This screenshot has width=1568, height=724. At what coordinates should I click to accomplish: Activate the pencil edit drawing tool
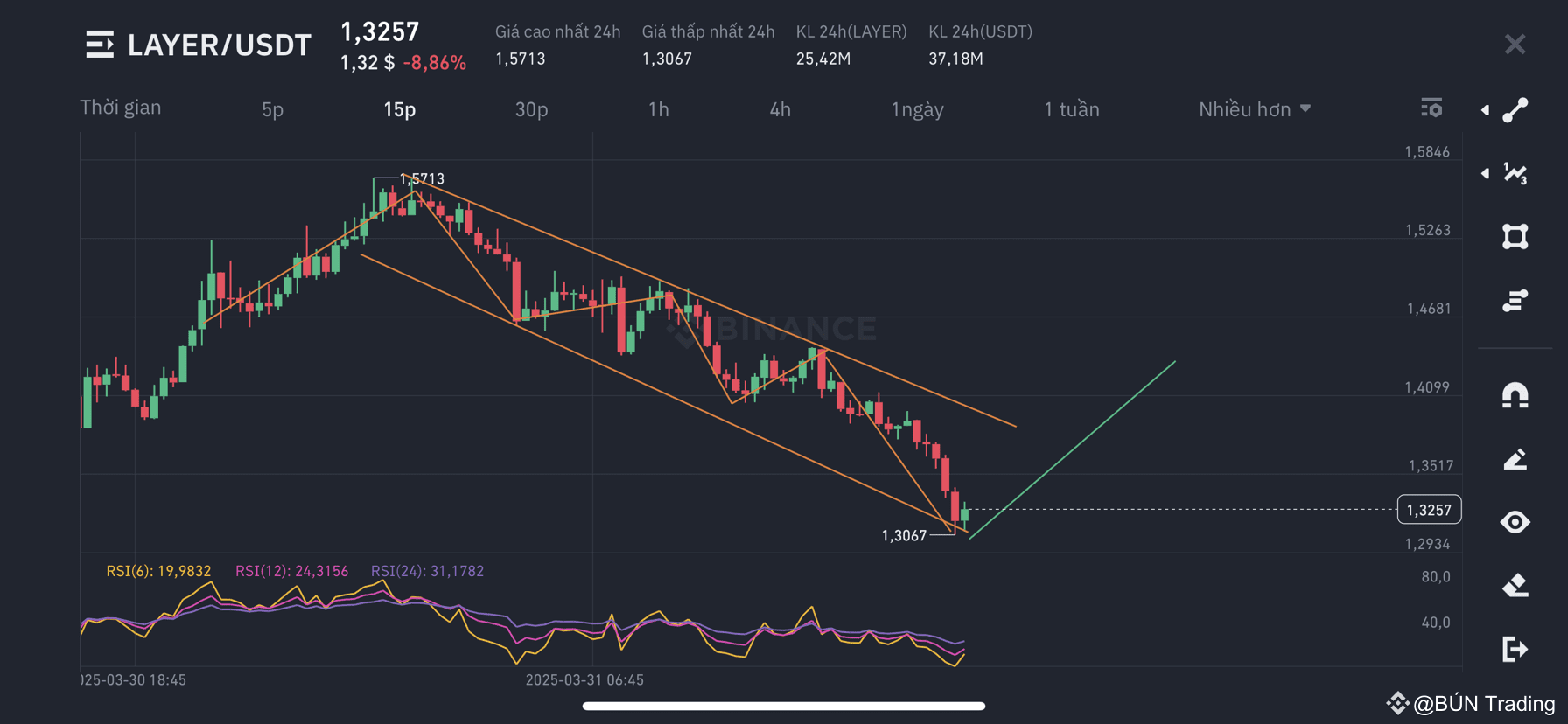[1515, 459]
